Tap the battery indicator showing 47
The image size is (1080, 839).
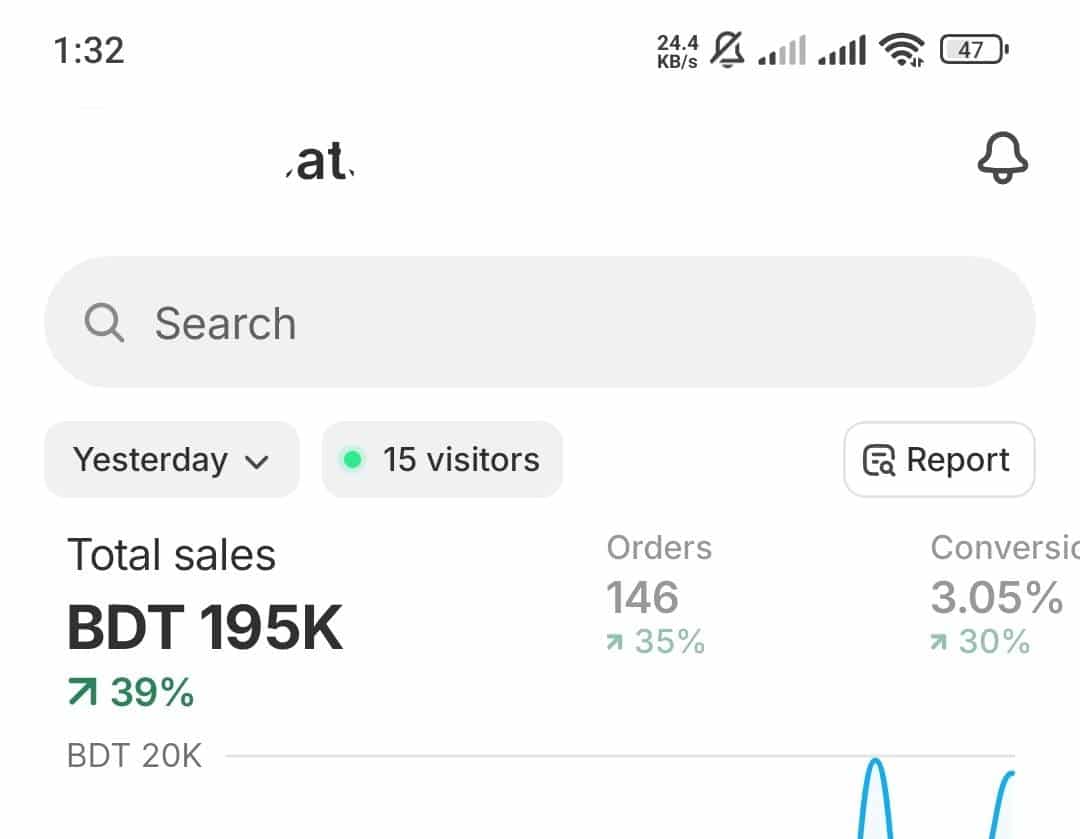(x=974, y=50)
